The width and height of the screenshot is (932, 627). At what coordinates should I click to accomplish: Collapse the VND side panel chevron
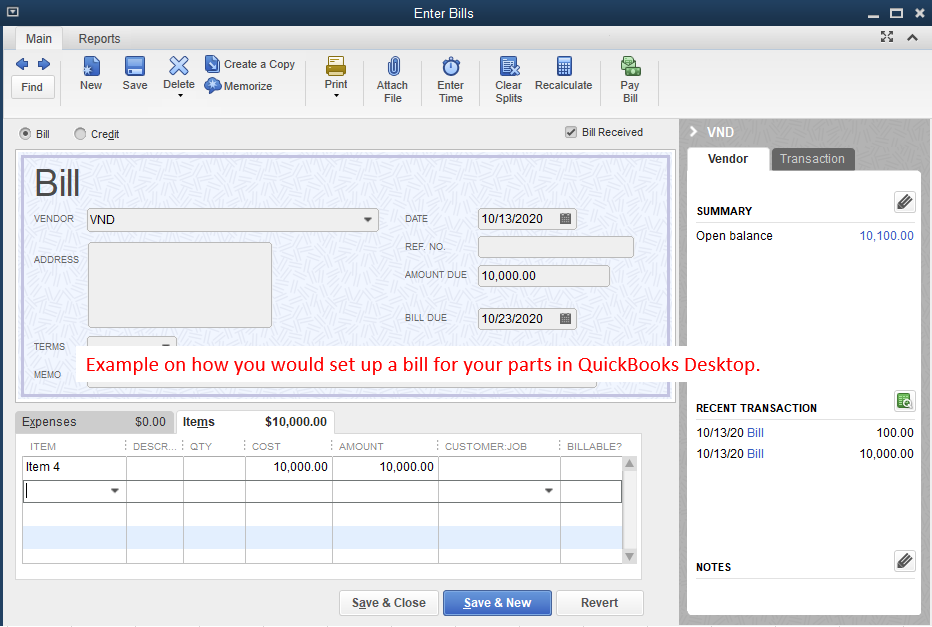click(x=694, y=131)
